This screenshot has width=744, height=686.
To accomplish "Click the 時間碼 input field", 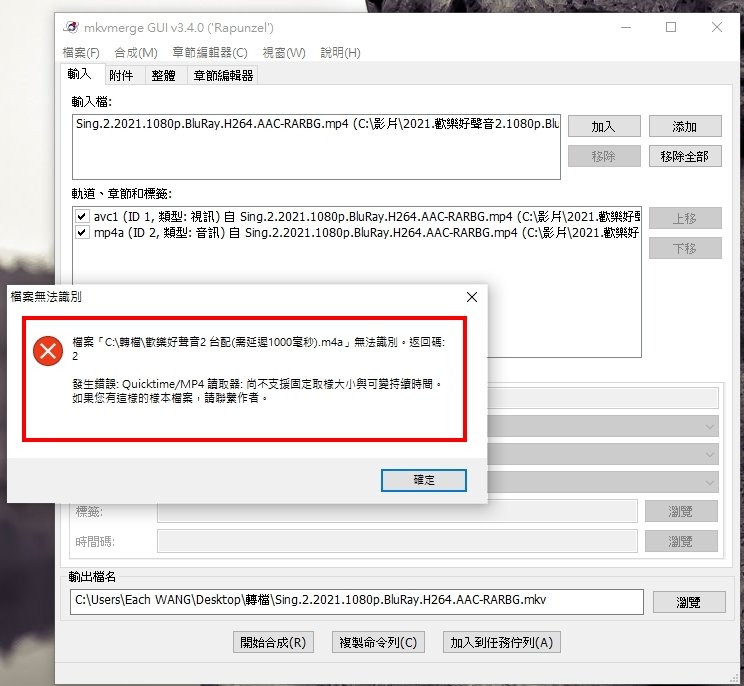I will tap(397, 541).
